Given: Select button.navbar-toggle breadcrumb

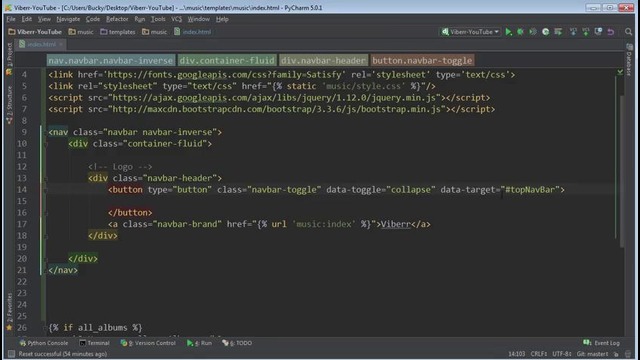Looking at the screenshot, I should pos(422,60).
